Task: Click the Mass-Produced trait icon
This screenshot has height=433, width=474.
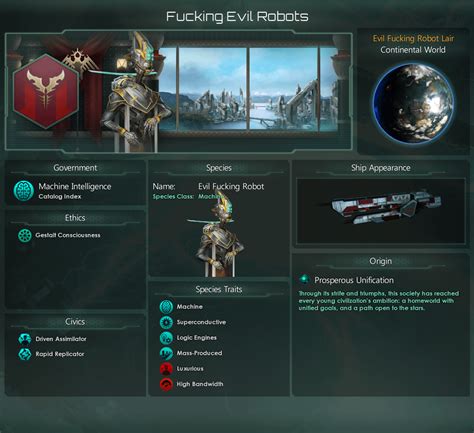Action: pos(166,353)
